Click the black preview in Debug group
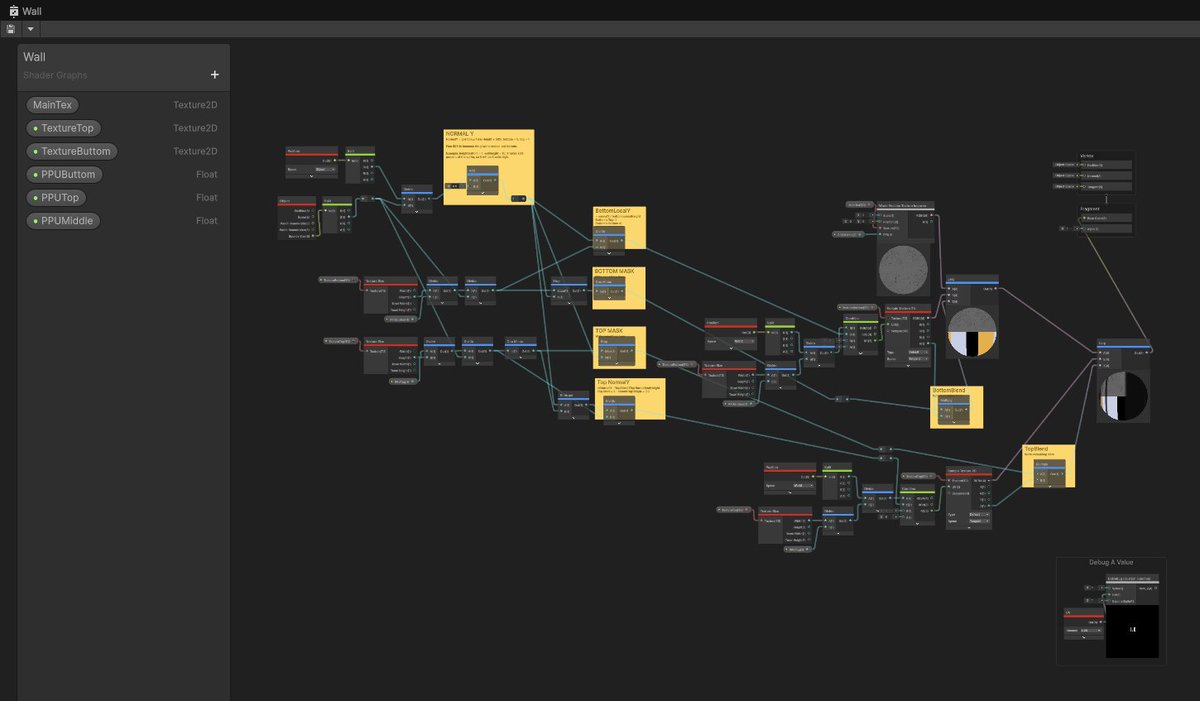The width and height of the screenshot is (1200, 701). click(1132, 631)
